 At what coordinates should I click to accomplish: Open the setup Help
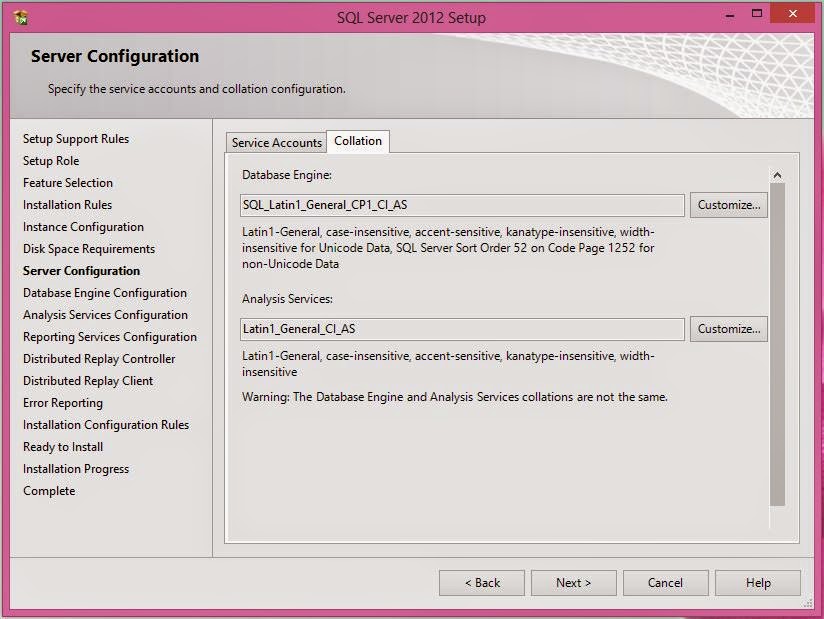point(757,582)
